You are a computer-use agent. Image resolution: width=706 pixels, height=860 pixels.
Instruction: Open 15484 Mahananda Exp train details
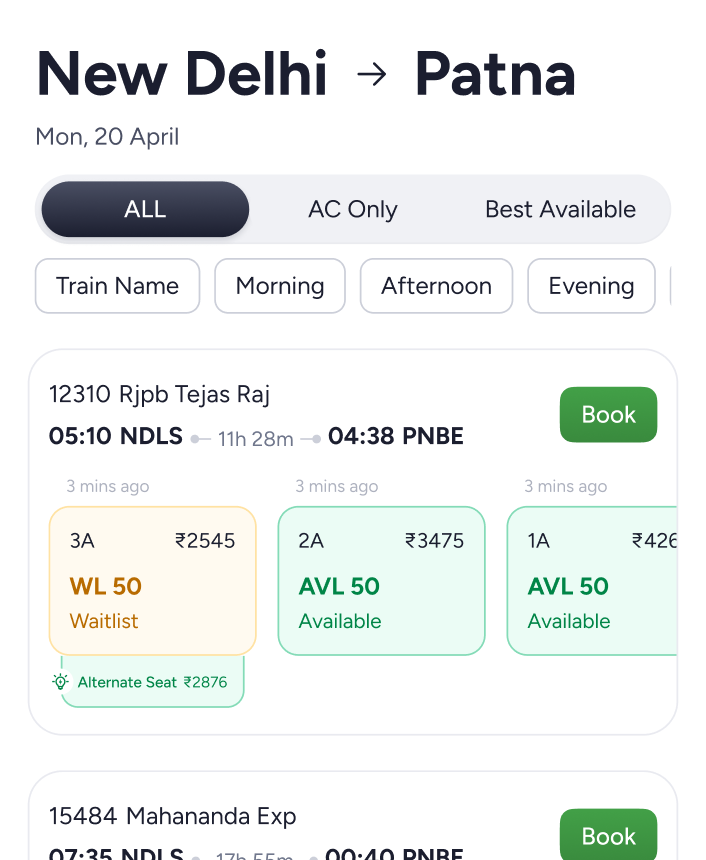[173, 816]
